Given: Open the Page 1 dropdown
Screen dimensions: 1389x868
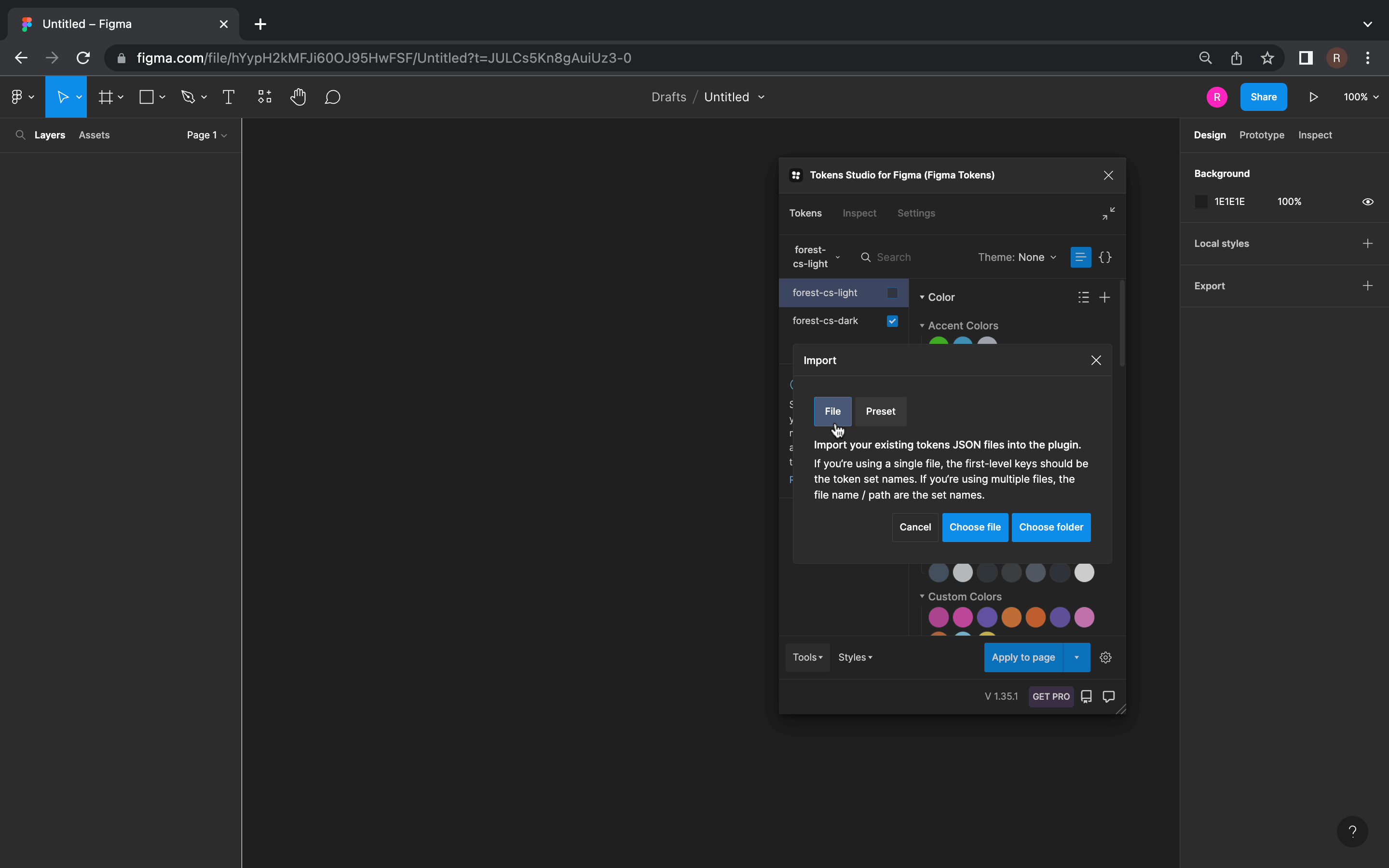Looking at the screenshot, I should pos(206,135).
